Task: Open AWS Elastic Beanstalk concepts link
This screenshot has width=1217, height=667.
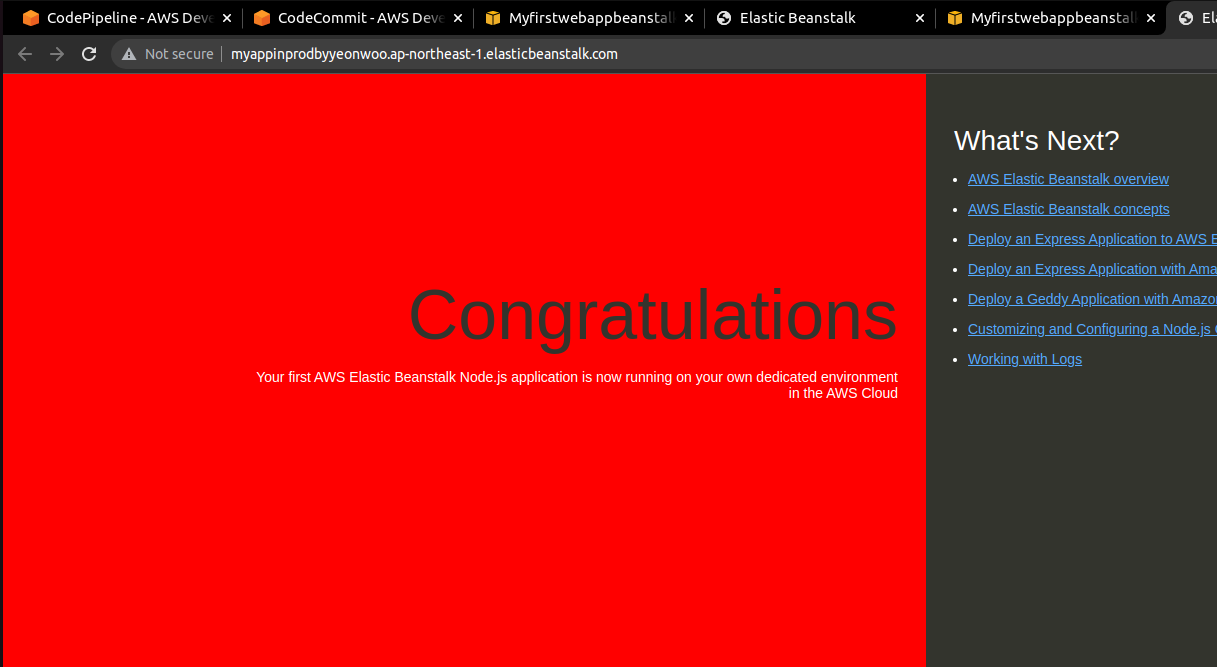Action: coord(1068,209)
